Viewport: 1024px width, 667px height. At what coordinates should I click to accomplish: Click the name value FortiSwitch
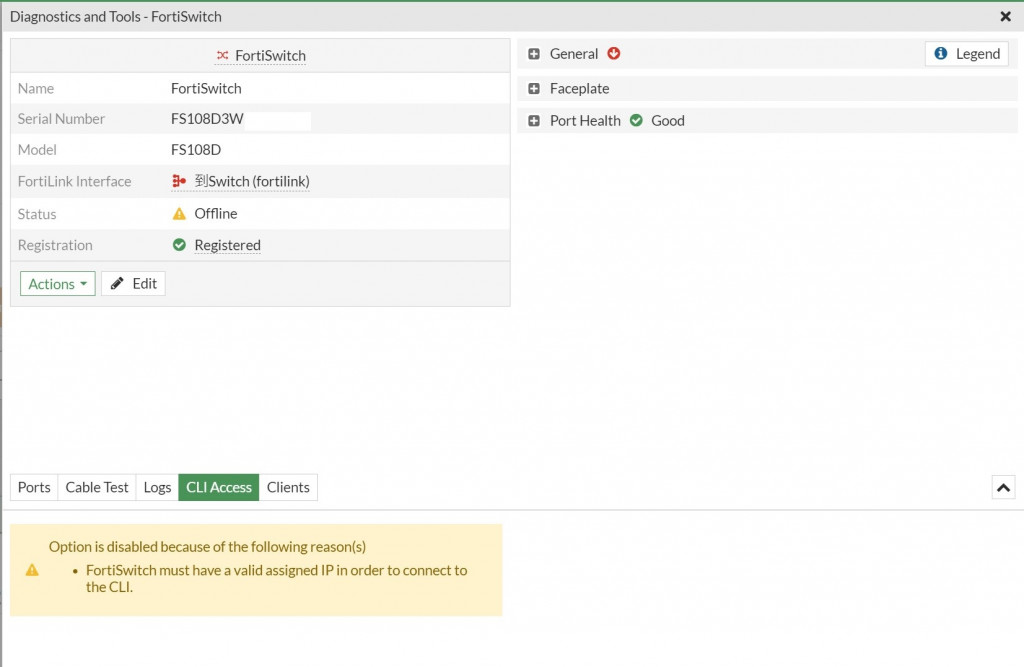[206, 88]
